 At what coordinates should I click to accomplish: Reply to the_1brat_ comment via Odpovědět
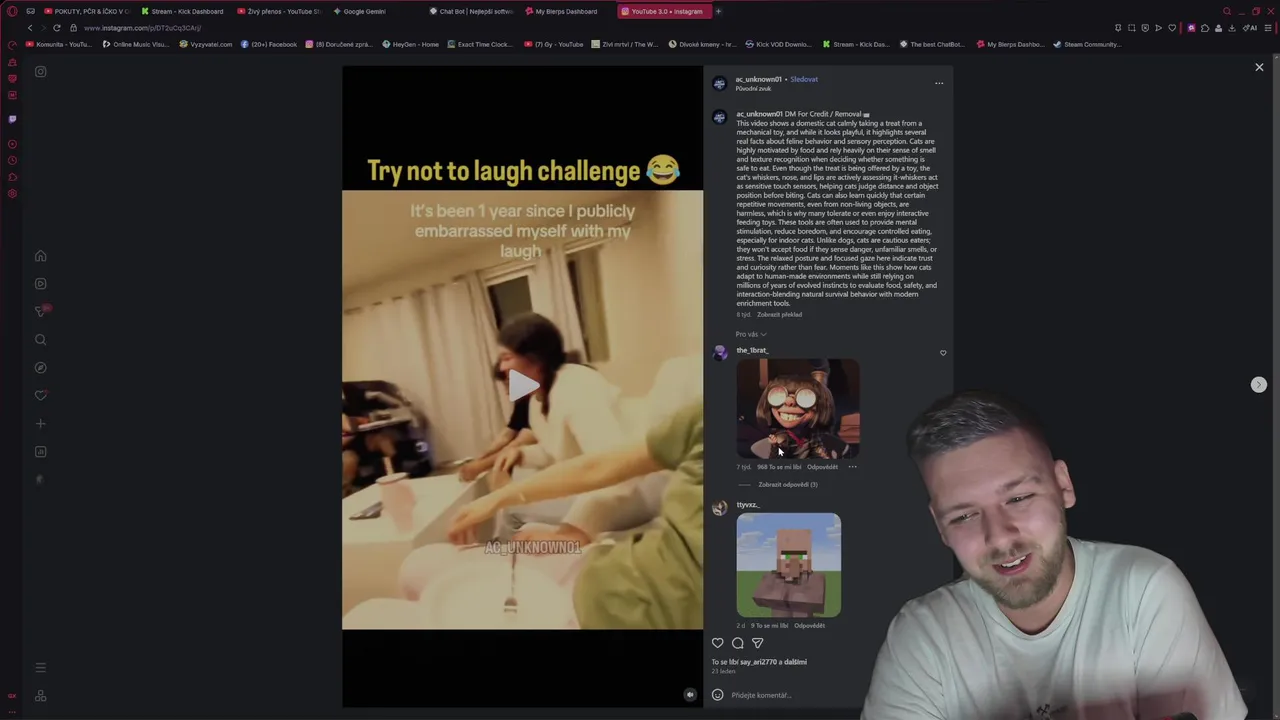[822, 467]
